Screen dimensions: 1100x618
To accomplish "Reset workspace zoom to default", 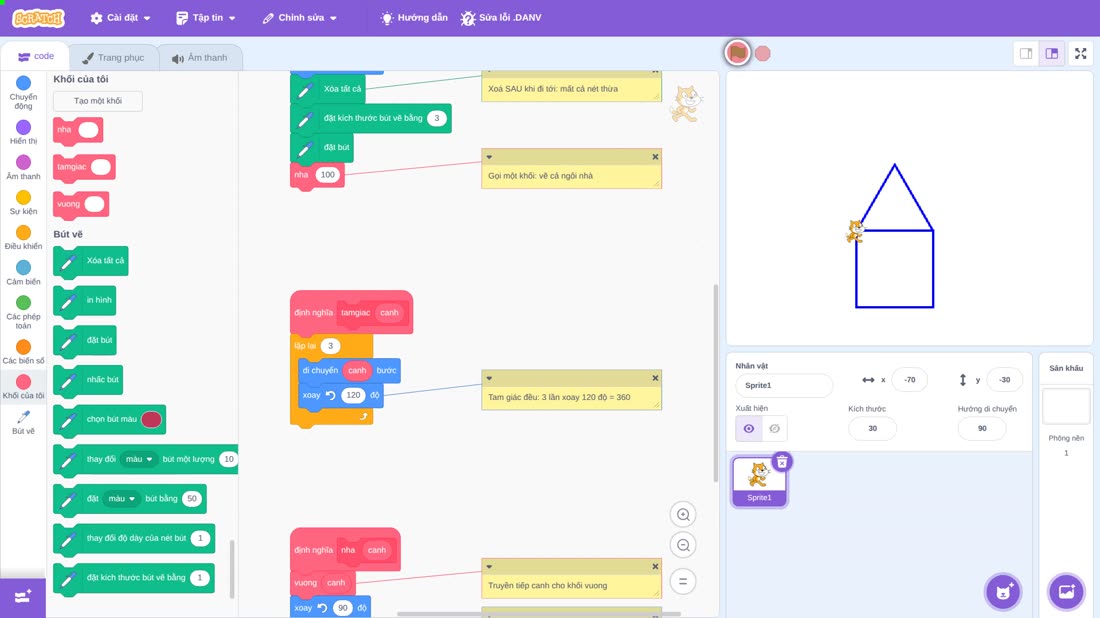I will 683,582.
